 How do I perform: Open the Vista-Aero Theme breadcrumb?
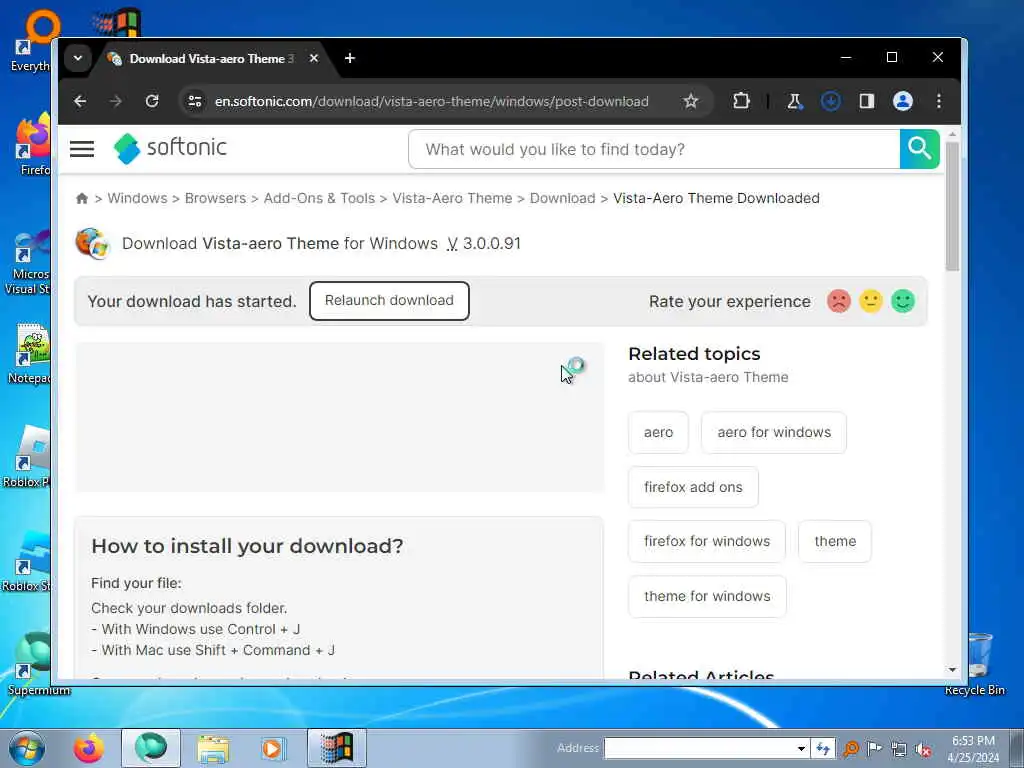point(452,198)
